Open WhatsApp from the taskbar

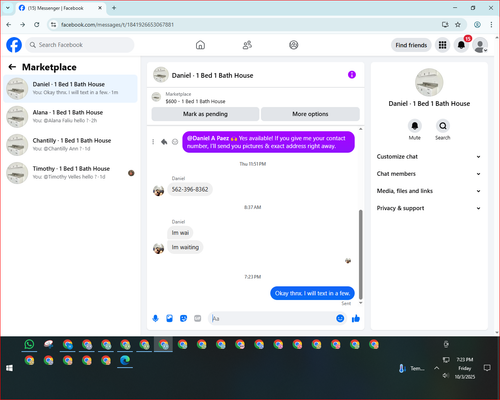coord(29,344)
